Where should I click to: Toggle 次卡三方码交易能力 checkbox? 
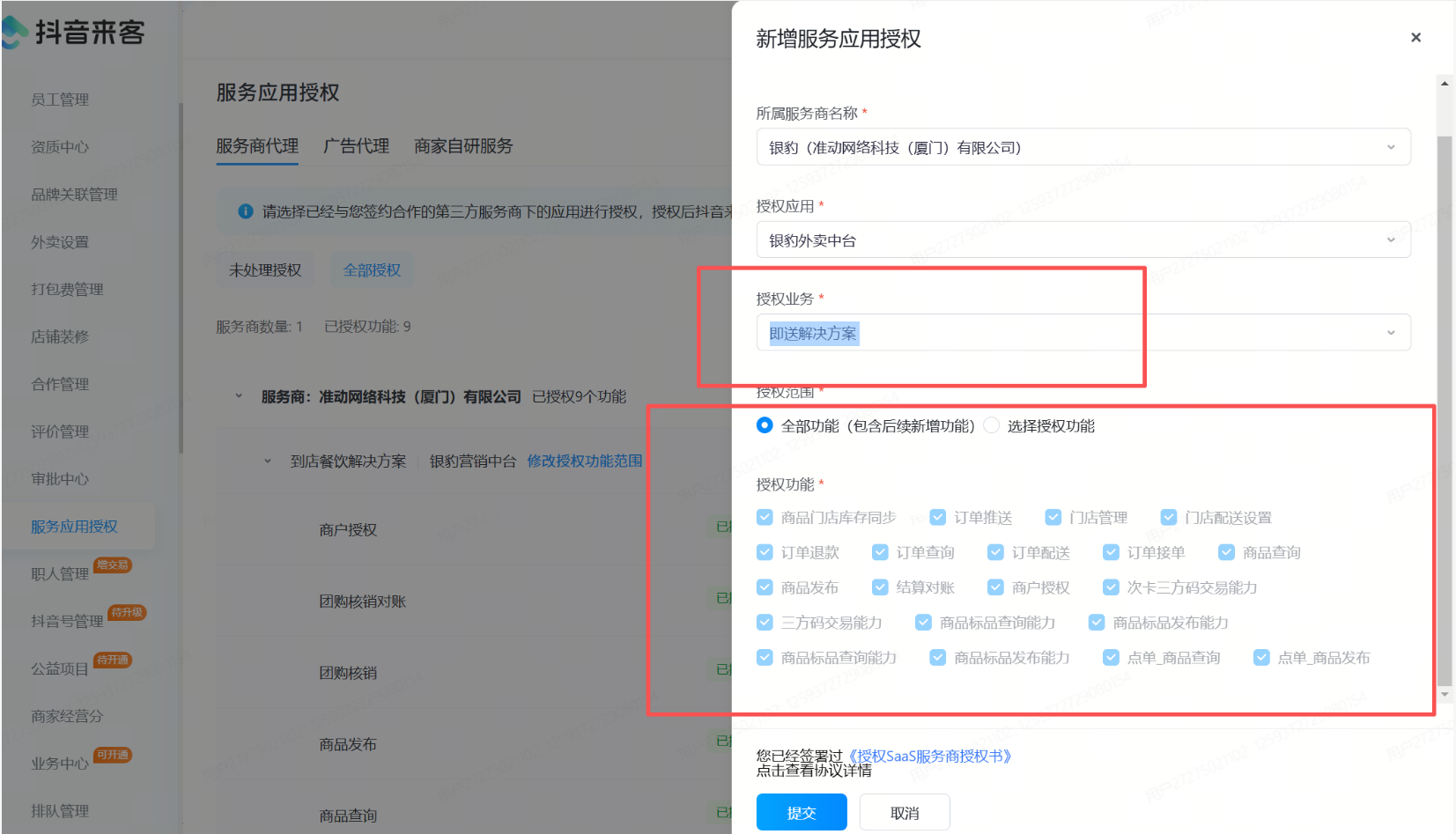[x=1111, y=587]
